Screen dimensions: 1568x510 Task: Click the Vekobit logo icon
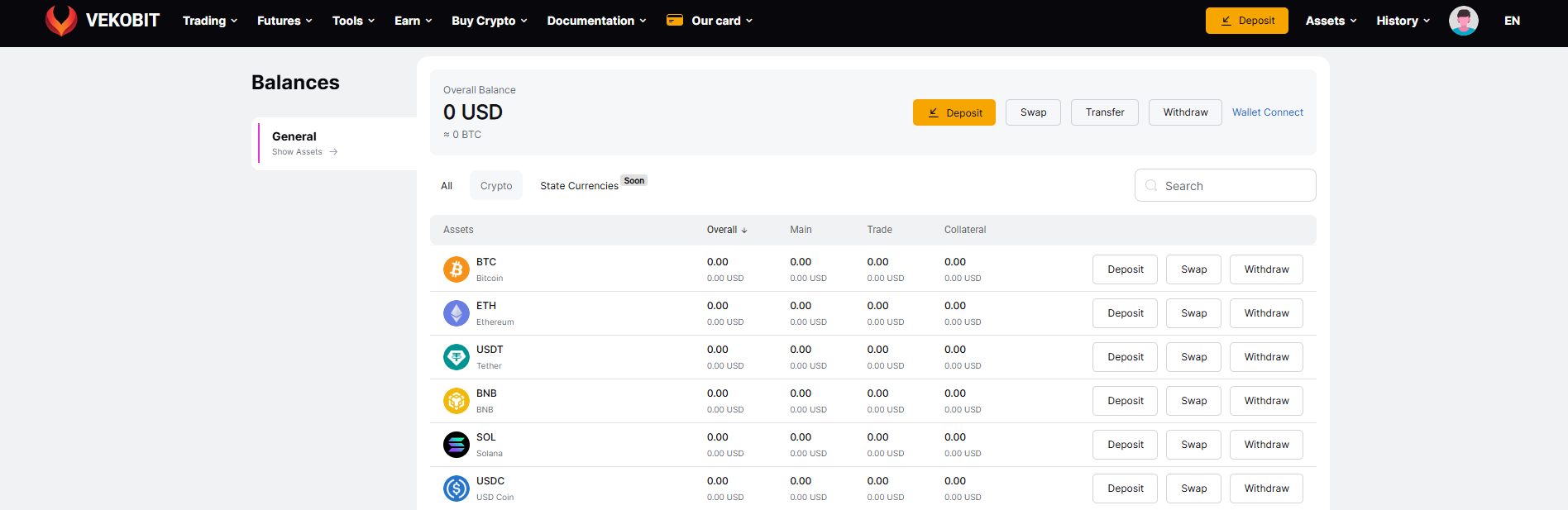61,21
